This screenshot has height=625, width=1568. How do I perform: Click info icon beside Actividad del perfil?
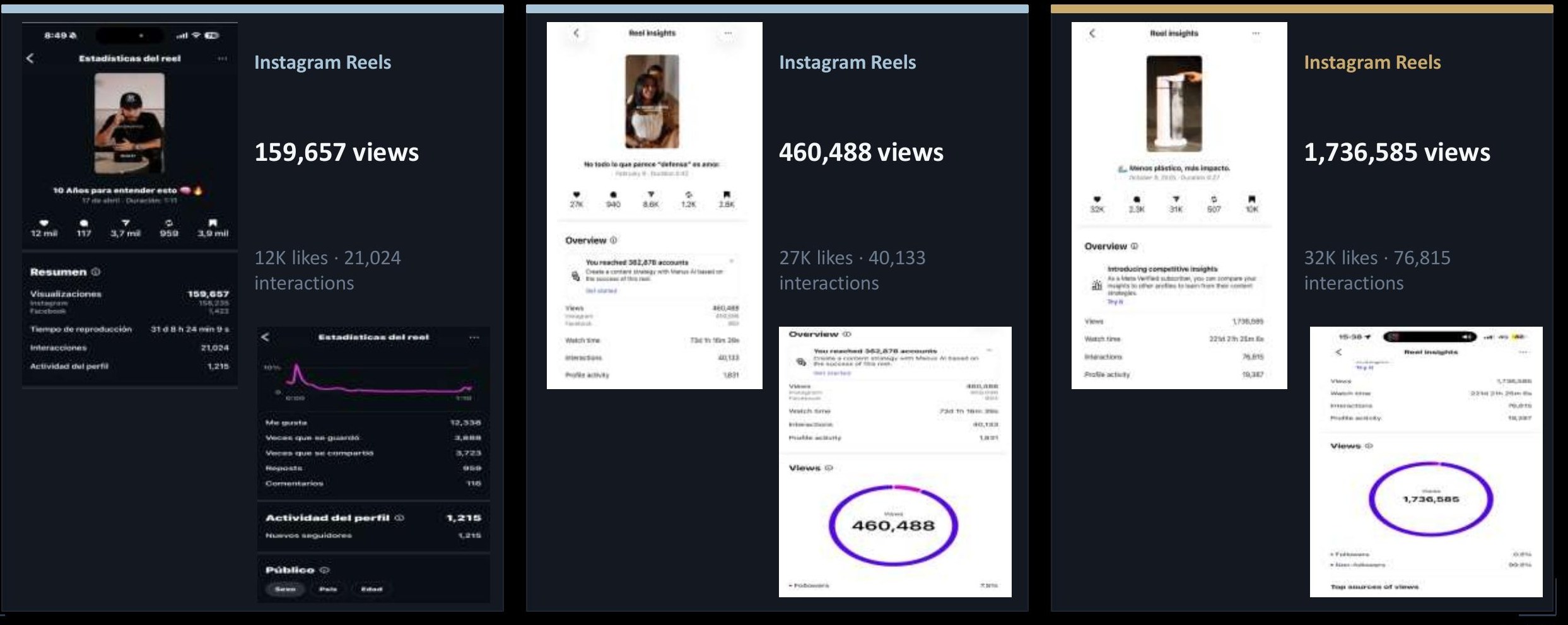399,518
